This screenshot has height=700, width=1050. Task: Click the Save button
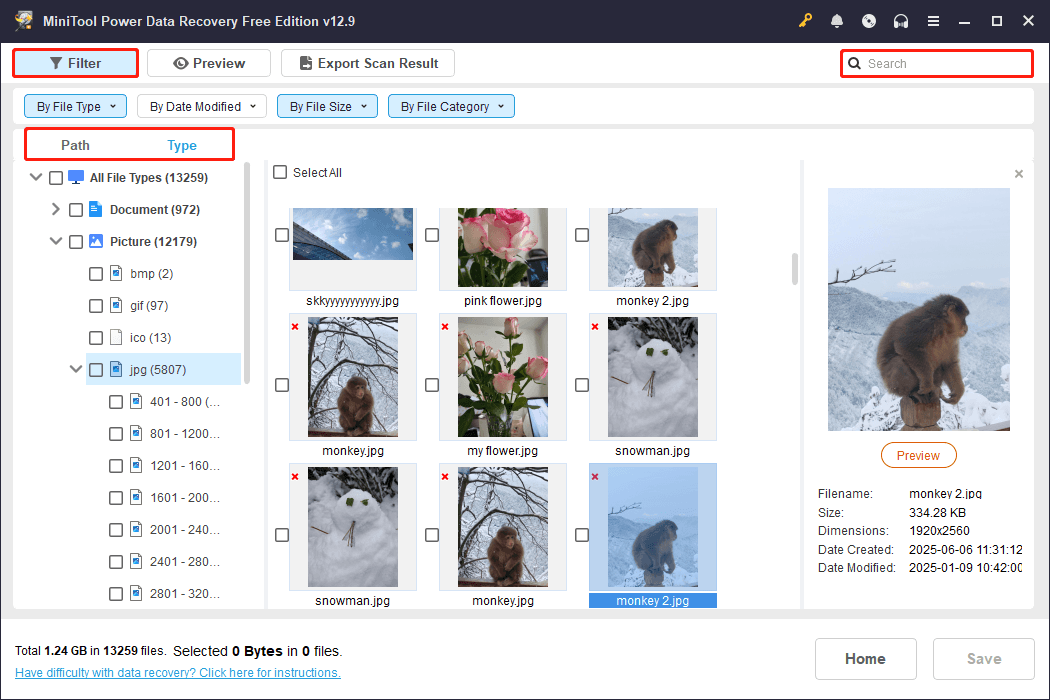point(984,659)
